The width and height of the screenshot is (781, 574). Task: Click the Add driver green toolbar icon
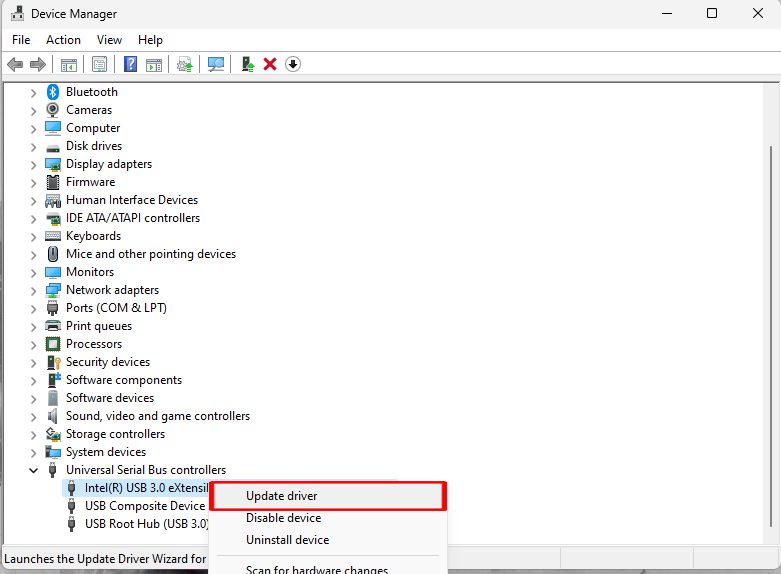tap(248, 64)
